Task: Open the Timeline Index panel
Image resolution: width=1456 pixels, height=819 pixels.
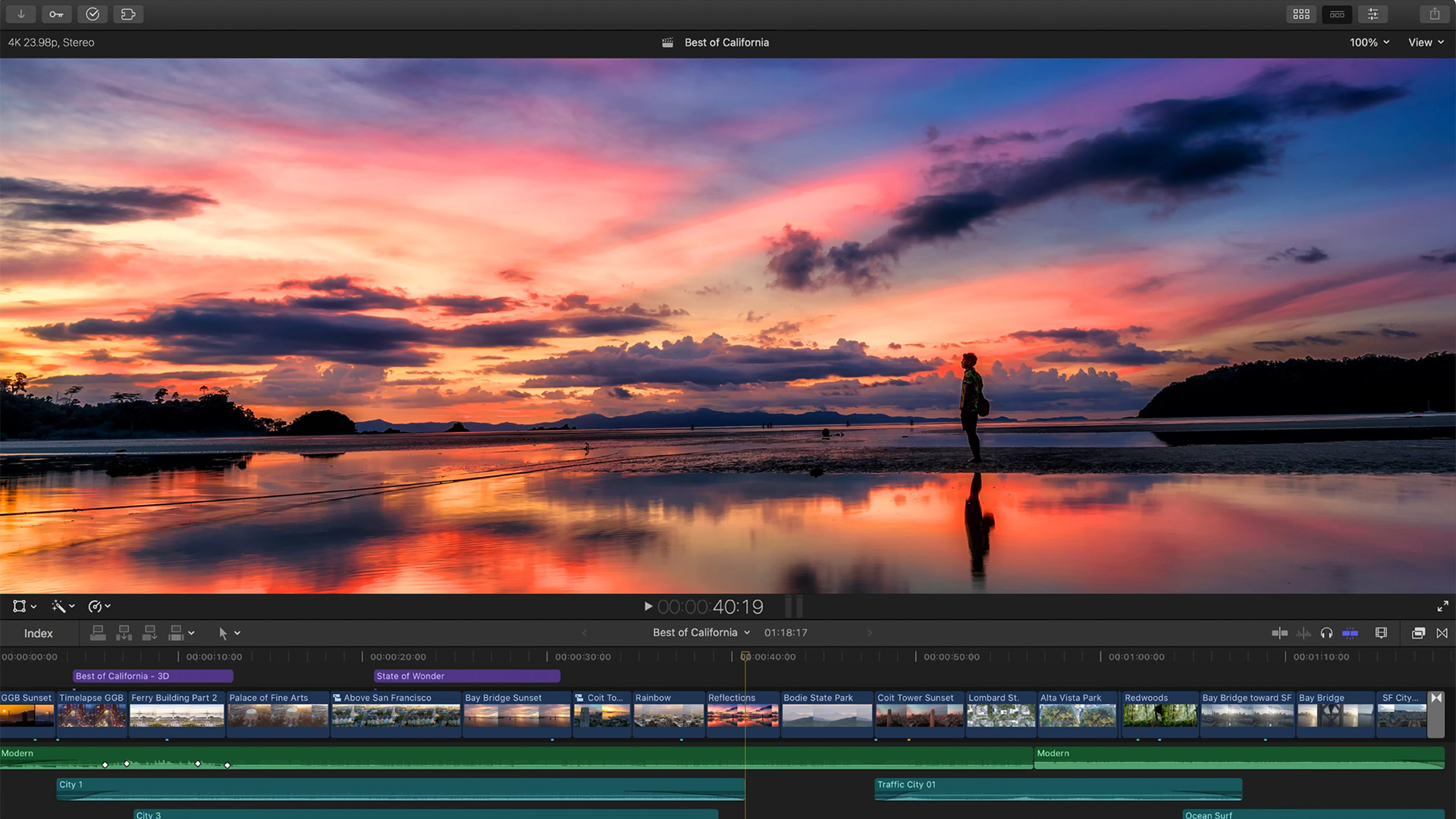Action: click(39, 632)
